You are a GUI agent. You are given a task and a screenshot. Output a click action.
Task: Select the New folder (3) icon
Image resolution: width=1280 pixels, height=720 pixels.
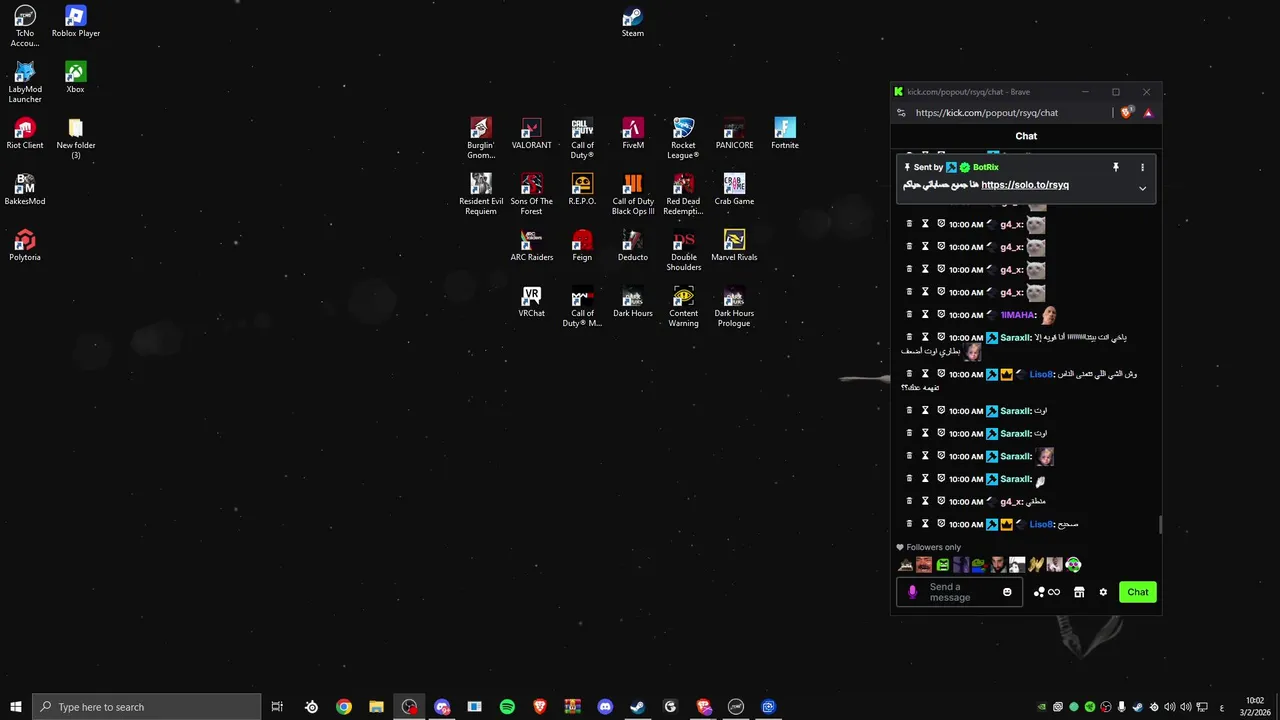[x=76, y=139]
